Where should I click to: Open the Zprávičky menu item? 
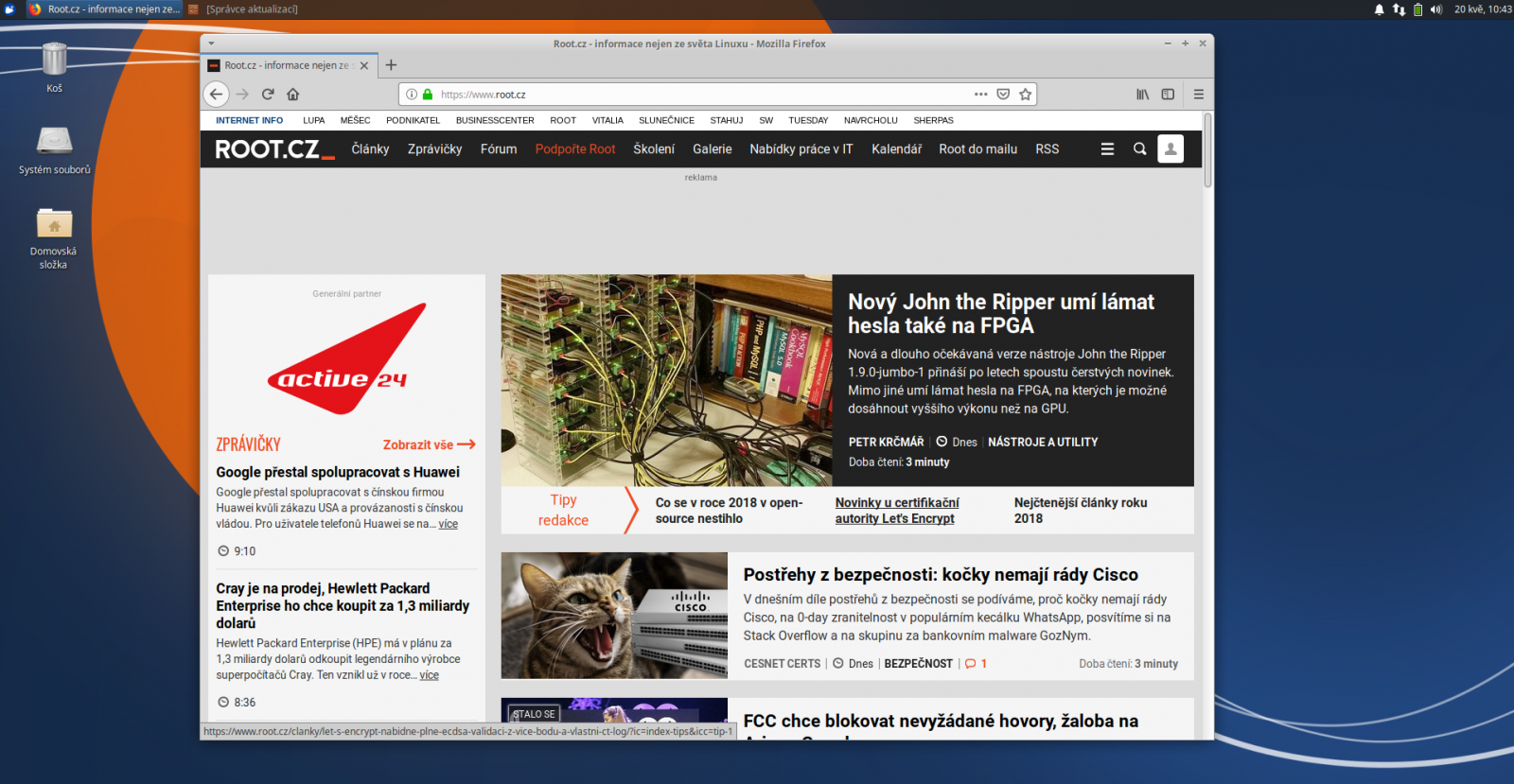pyautogui.click(x=434, y=149)
